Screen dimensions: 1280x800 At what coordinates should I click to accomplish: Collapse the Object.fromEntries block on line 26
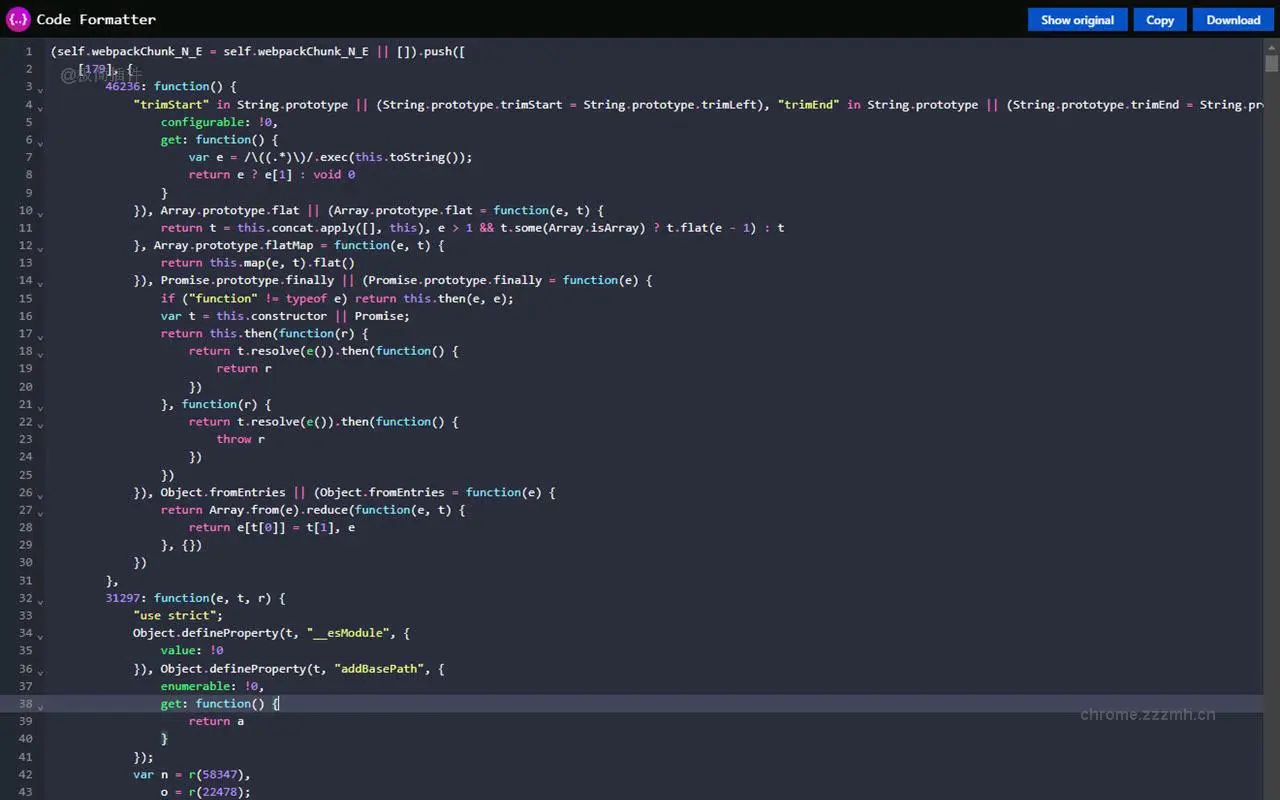pos(40,496)
